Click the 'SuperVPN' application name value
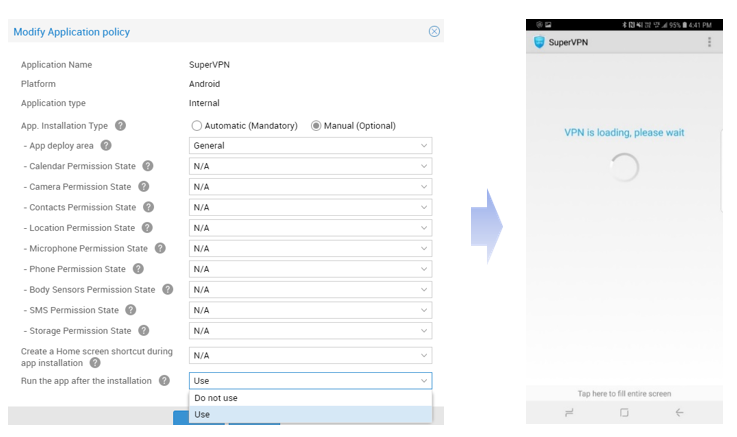 tap(209, 65)
